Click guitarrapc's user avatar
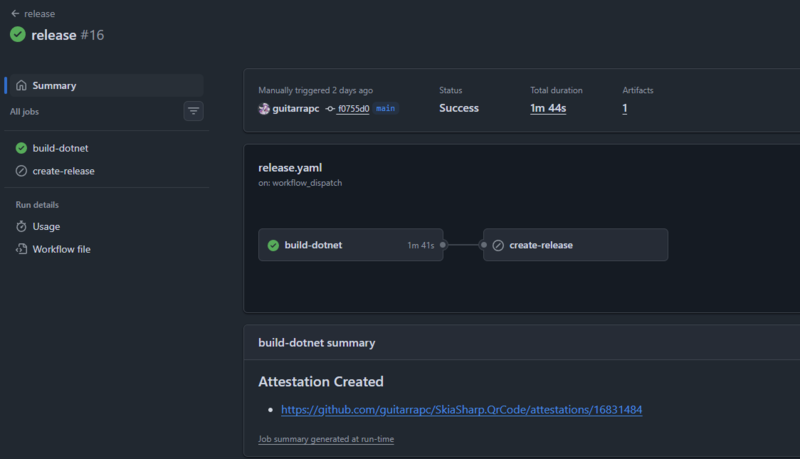The width and height of the screenshot is (800, 459). pos(264,108)
